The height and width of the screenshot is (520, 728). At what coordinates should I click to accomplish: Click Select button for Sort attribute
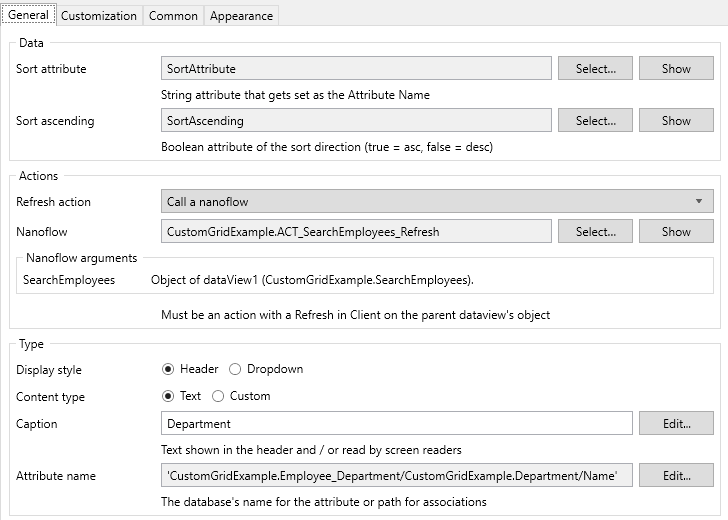pyautogui.click(x=595, y=69)
